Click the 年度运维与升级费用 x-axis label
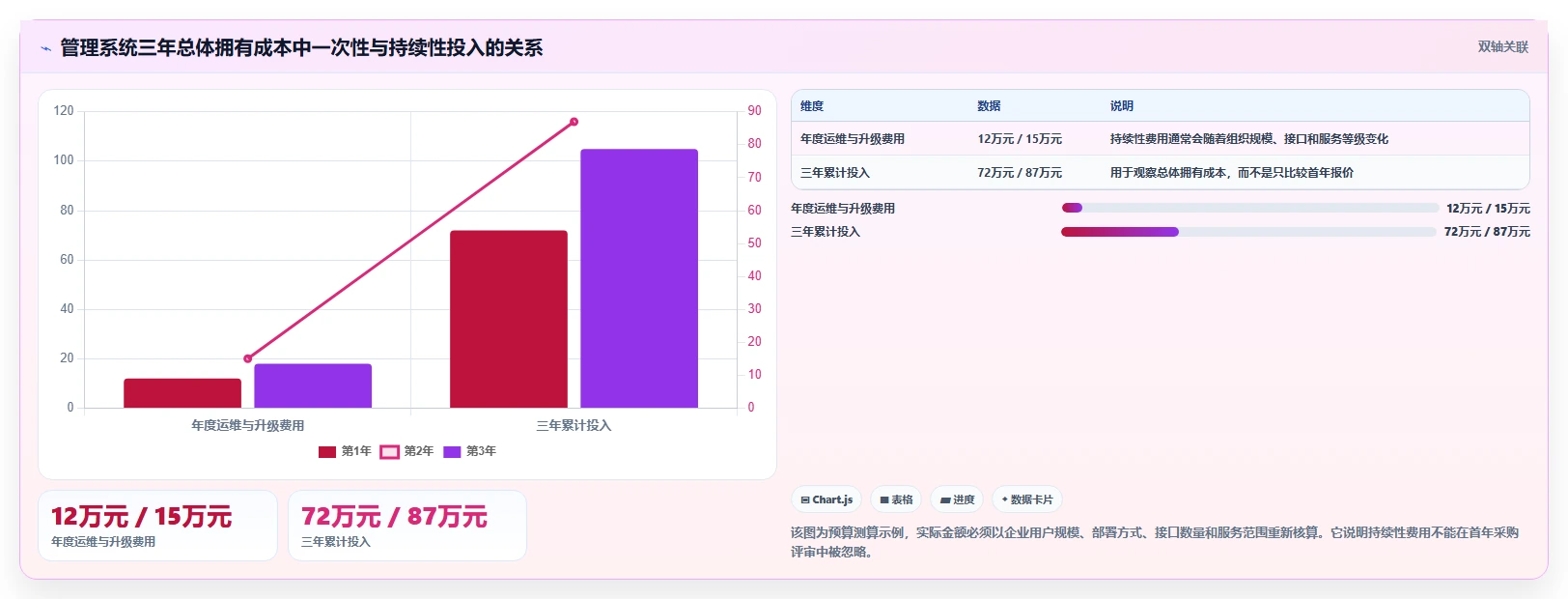 248,425
